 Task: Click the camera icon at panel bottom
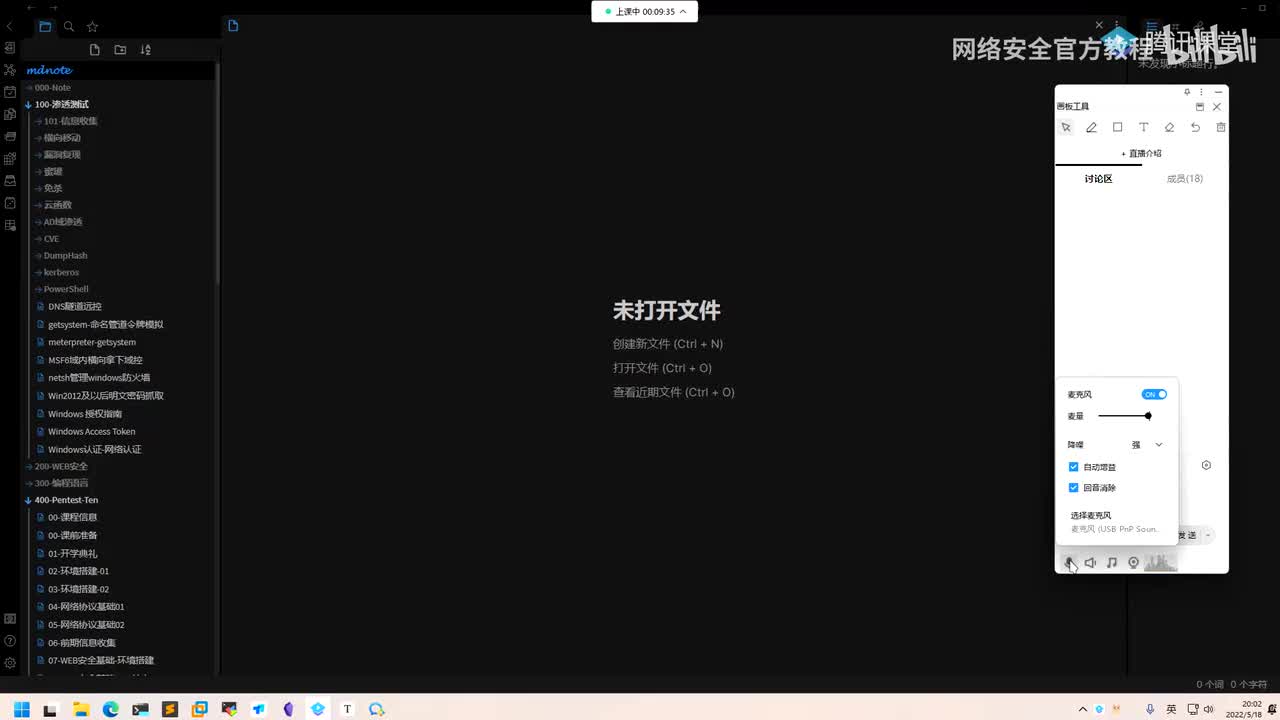coord(1133,563)
